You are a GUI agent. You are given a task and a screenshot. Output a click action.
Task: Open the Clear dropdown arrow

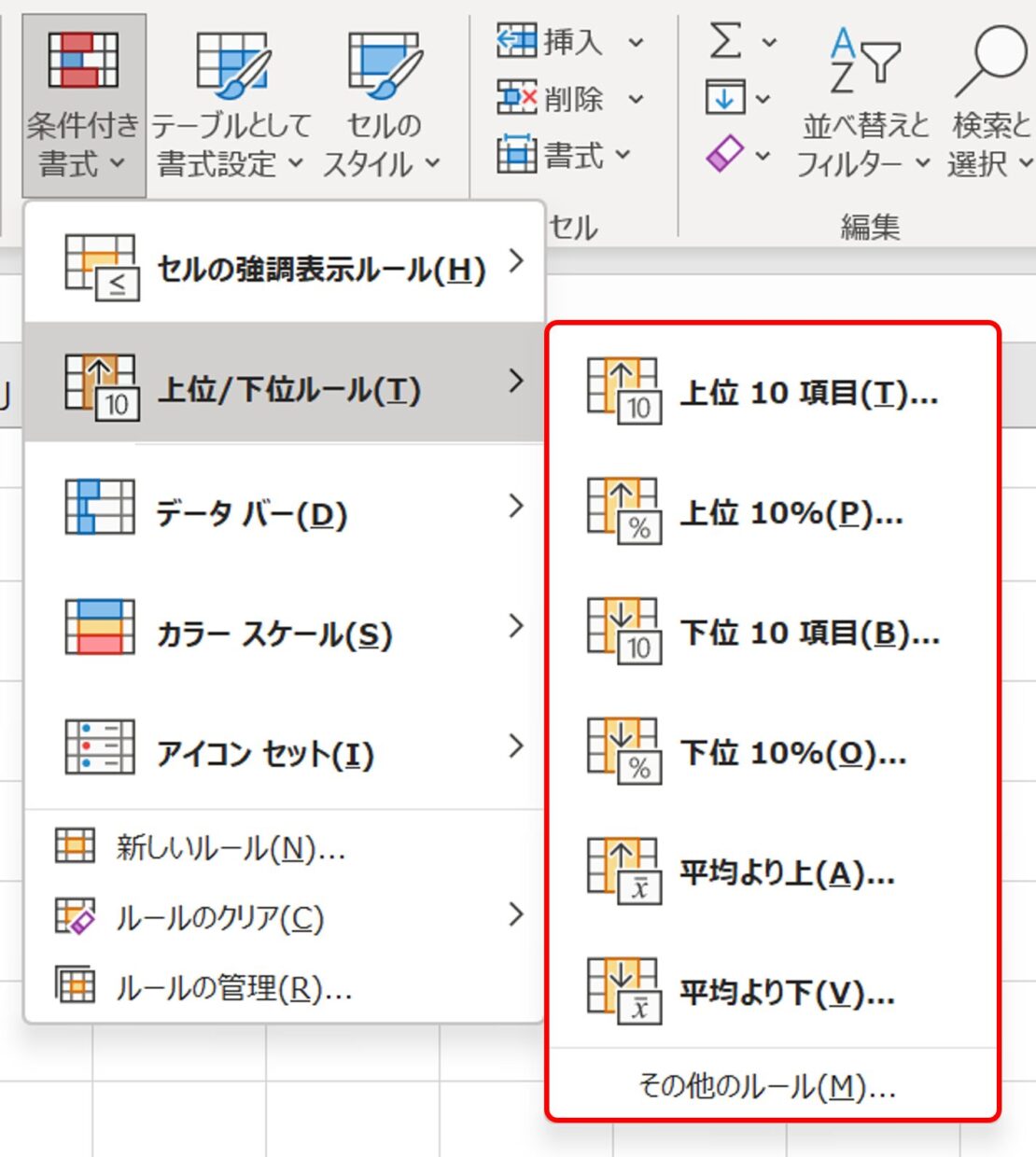coord(763,156)
